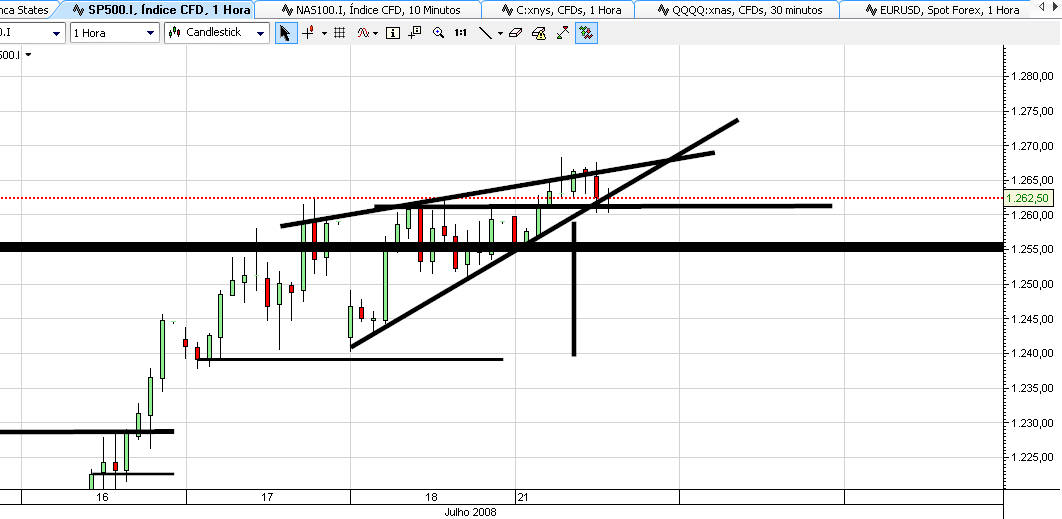This screenshot has height=519, width=1062.
Task: Expand the chart symbol label arrow
Action: pos(28,55)
